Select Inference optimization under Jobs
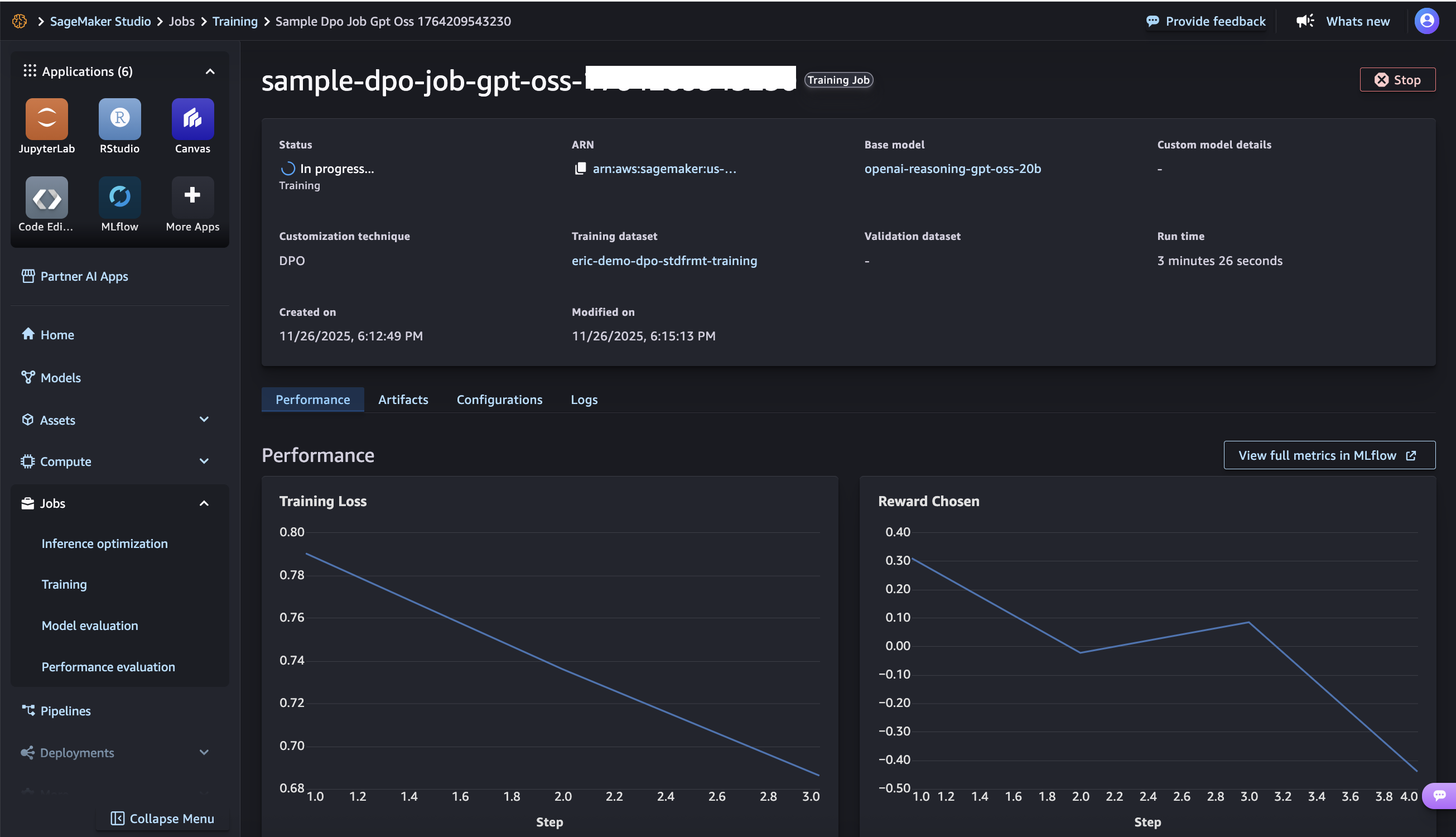1456x837 pixels. pyautogui.click(x=104, y=543)
